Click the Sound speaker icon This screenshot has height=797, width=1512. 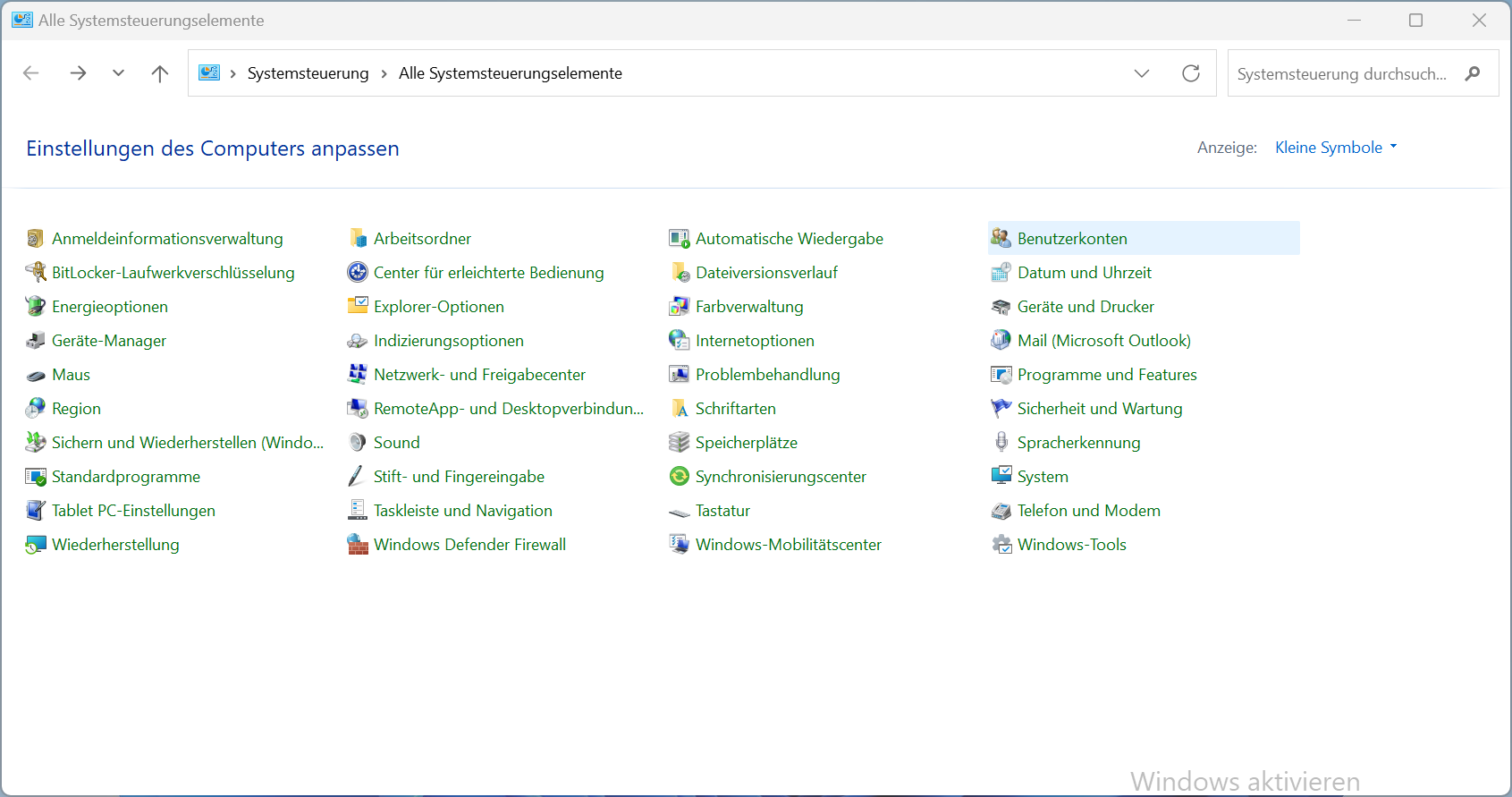click(x=358, y=443)
